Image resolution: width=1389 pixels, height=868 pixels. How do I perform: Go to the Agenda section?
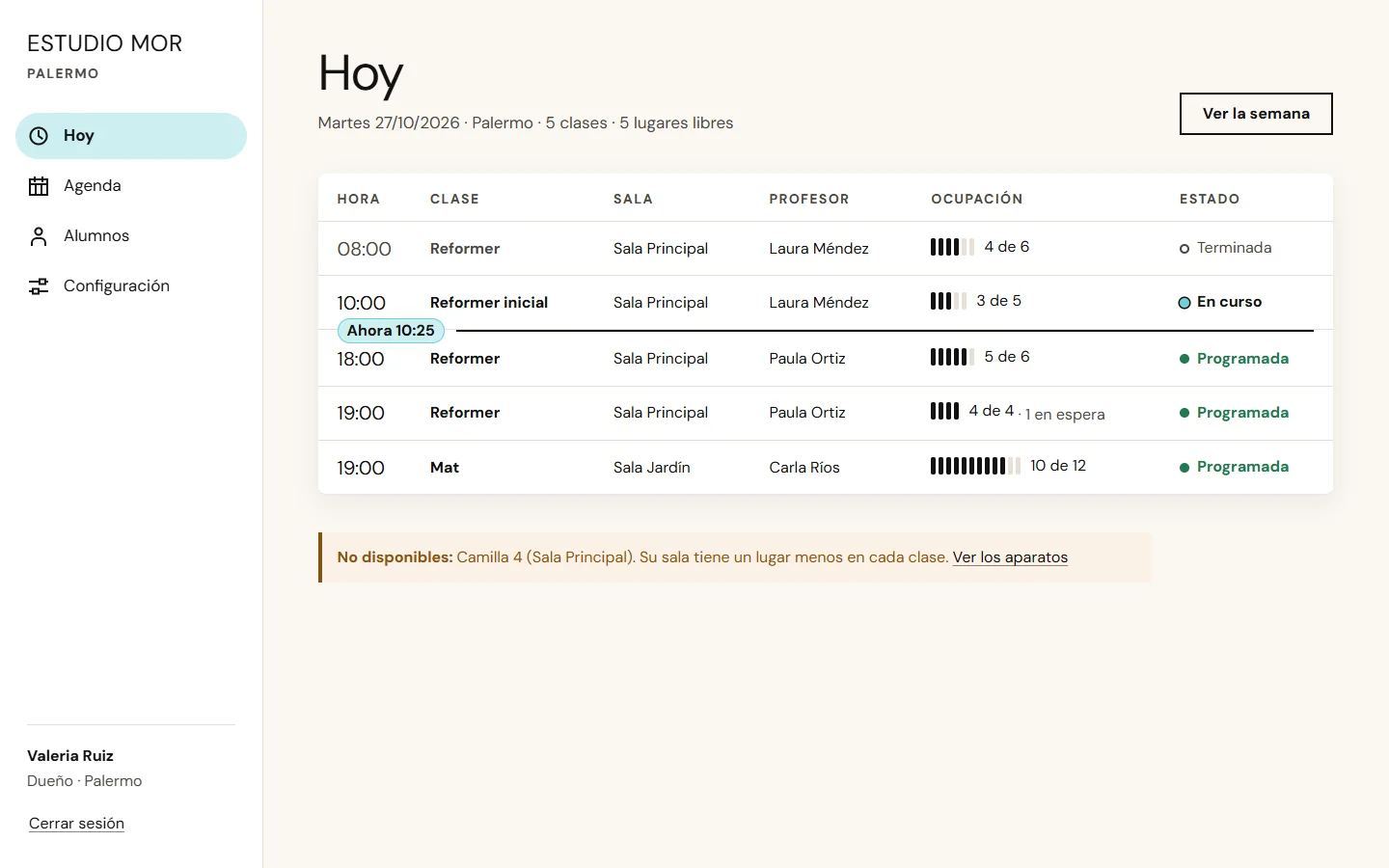coord(131,186)
